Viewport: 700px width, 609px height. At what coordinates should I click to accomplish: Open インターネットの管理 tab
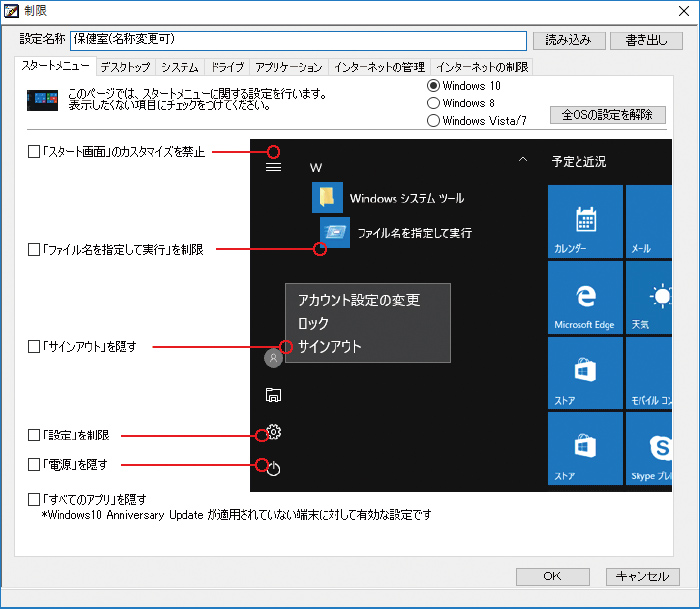379,67
